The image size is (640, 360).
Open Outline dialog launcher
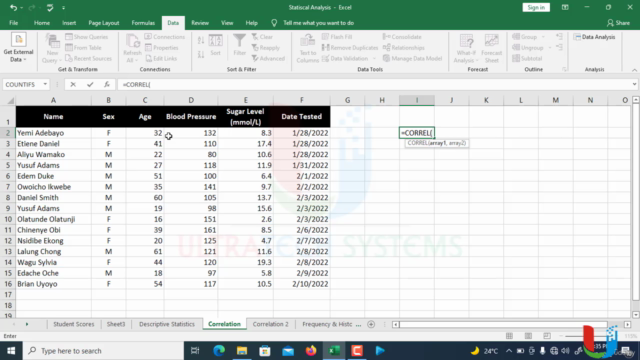point(564,69)
